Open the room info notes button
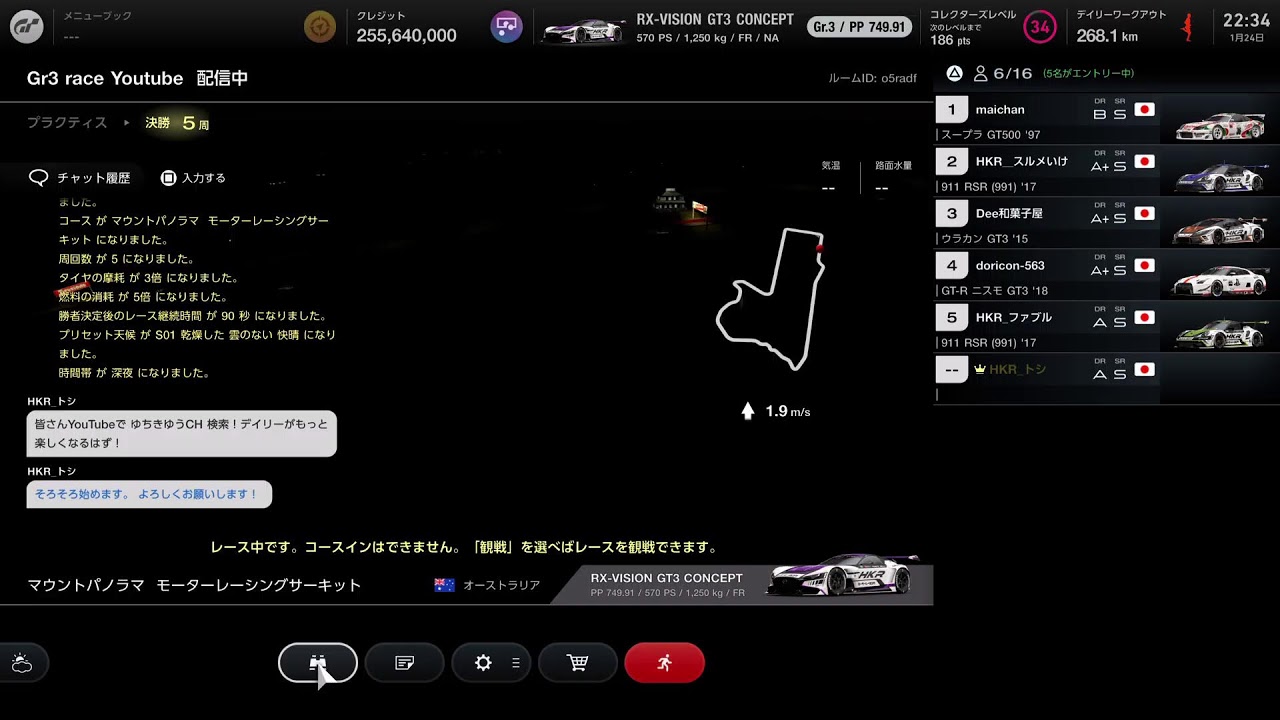Viewport: 1280px width, 720px height. coord(404,663)
